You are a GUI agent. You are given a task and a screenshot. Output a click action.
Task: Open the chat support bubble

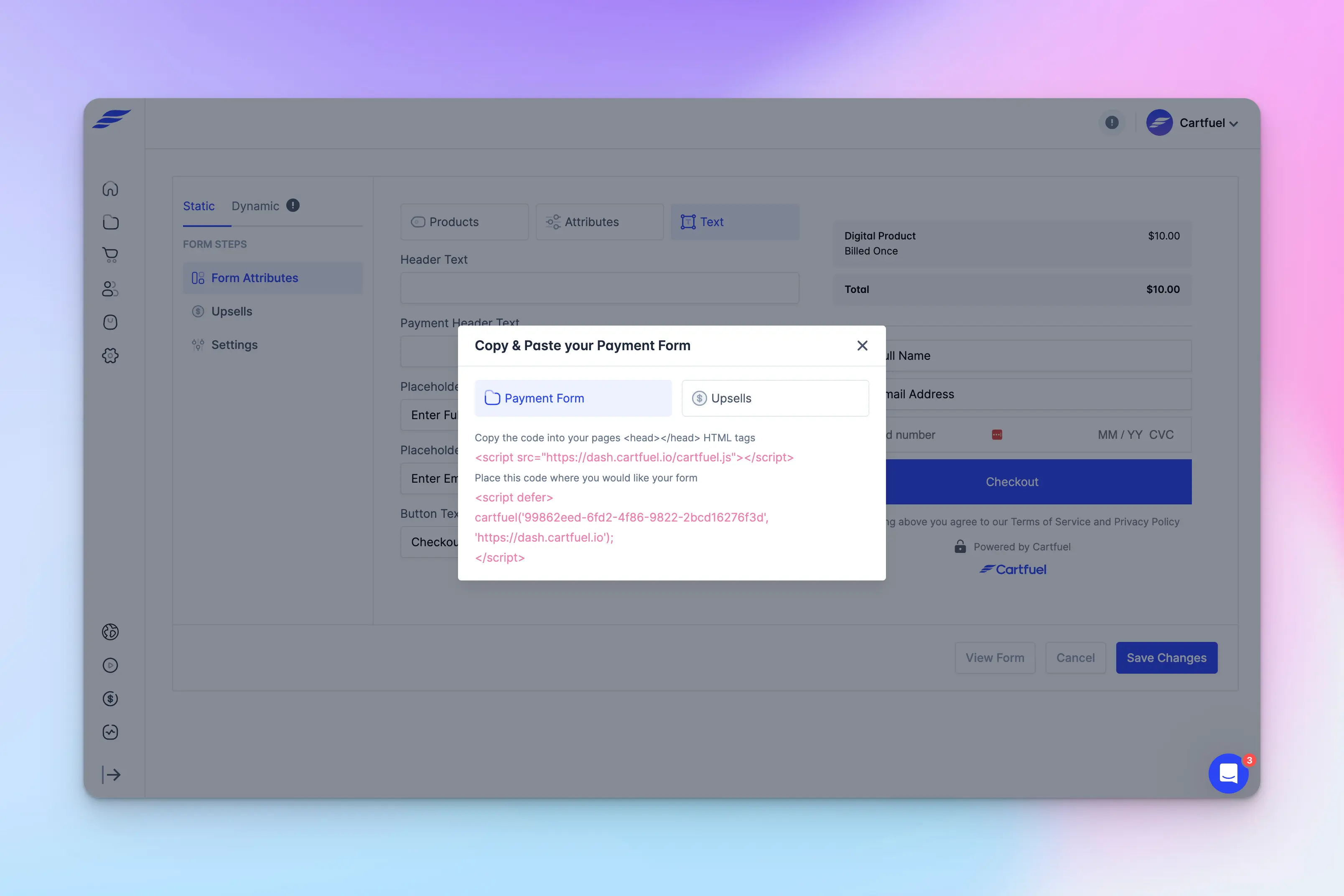[1229, 774]
